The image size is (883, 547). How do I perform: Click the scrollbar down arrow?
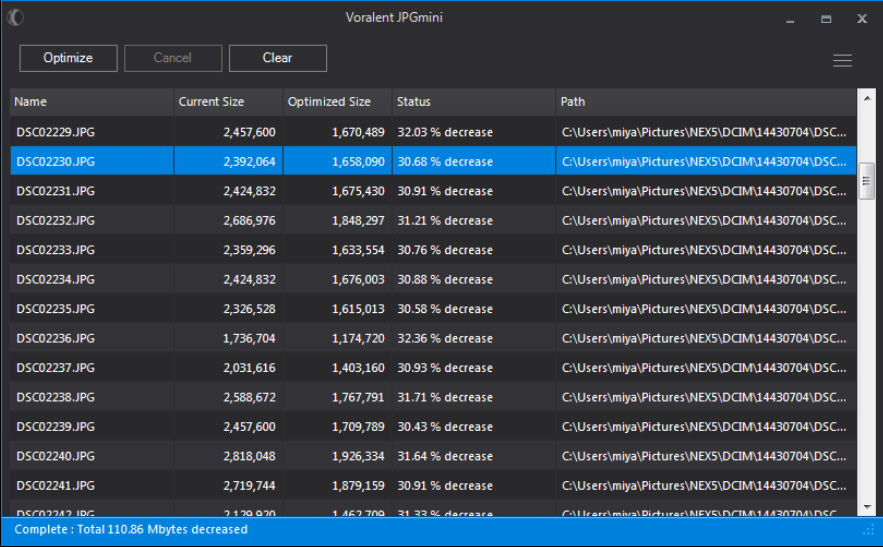[867, 507]
